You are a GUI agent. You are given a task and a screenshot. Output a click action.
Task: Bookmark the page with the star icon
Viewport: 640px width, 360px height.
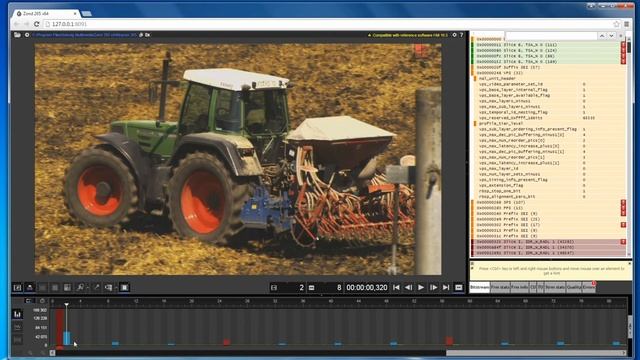tap(616, 24)
